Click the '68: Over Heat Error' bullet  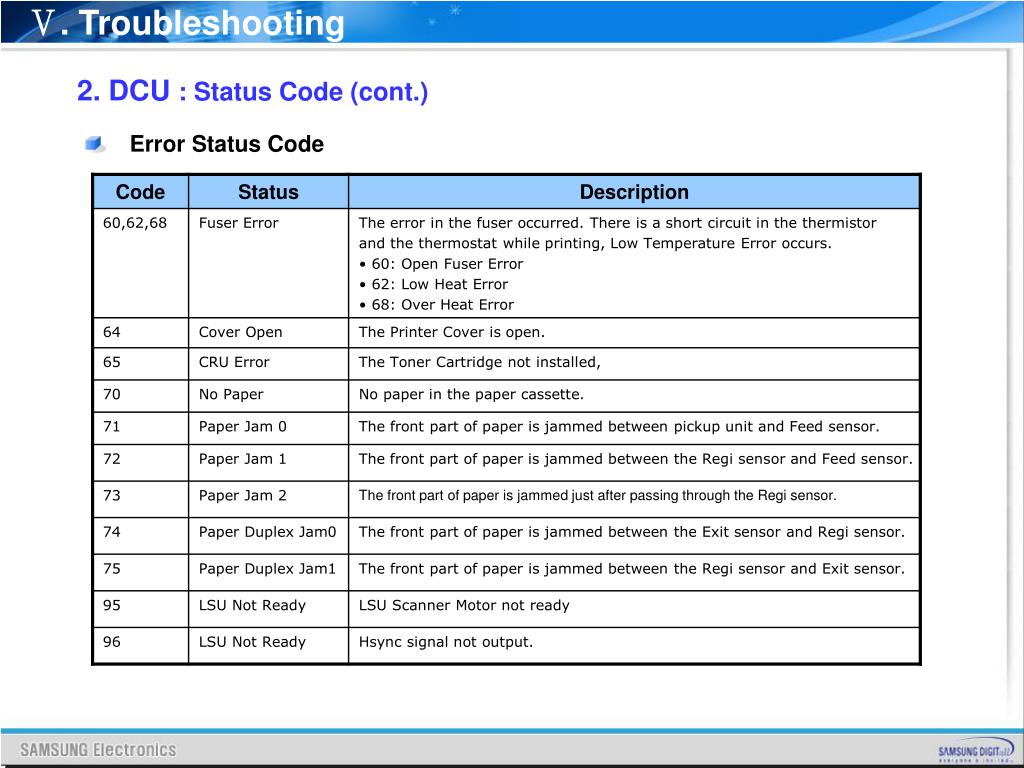click(x=436, y=304)
